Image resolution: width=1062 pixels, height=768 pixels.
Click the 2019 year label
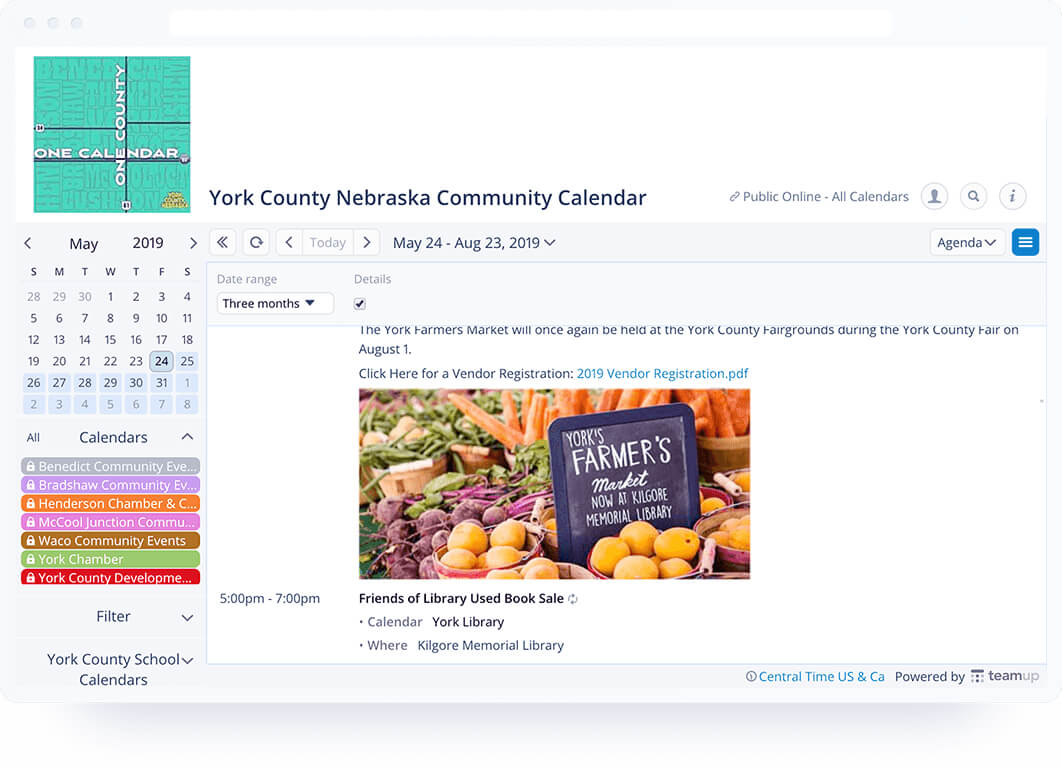148,243
